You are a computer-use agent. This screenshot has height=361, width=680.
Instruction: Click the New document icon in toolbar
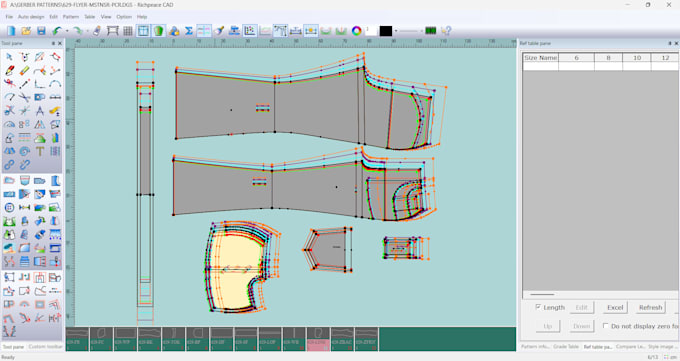pos(11,31)
